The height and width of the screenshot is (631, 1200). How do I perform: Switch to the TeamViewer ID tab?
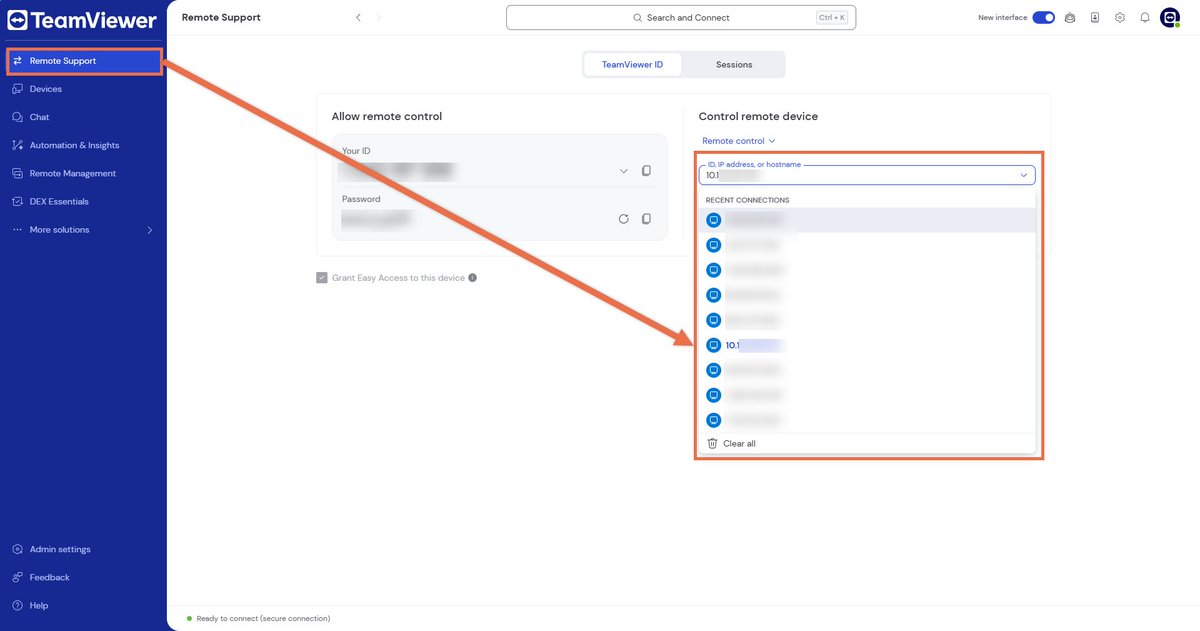(632, 64)
